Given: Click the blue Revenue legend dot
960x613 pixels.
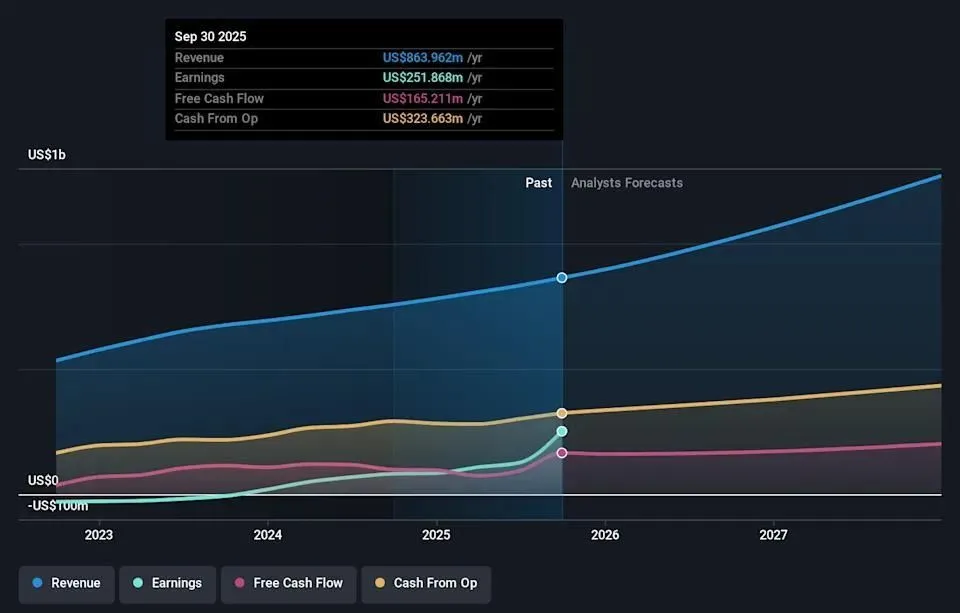Looking at the screenshot, I should click(36, 583).
